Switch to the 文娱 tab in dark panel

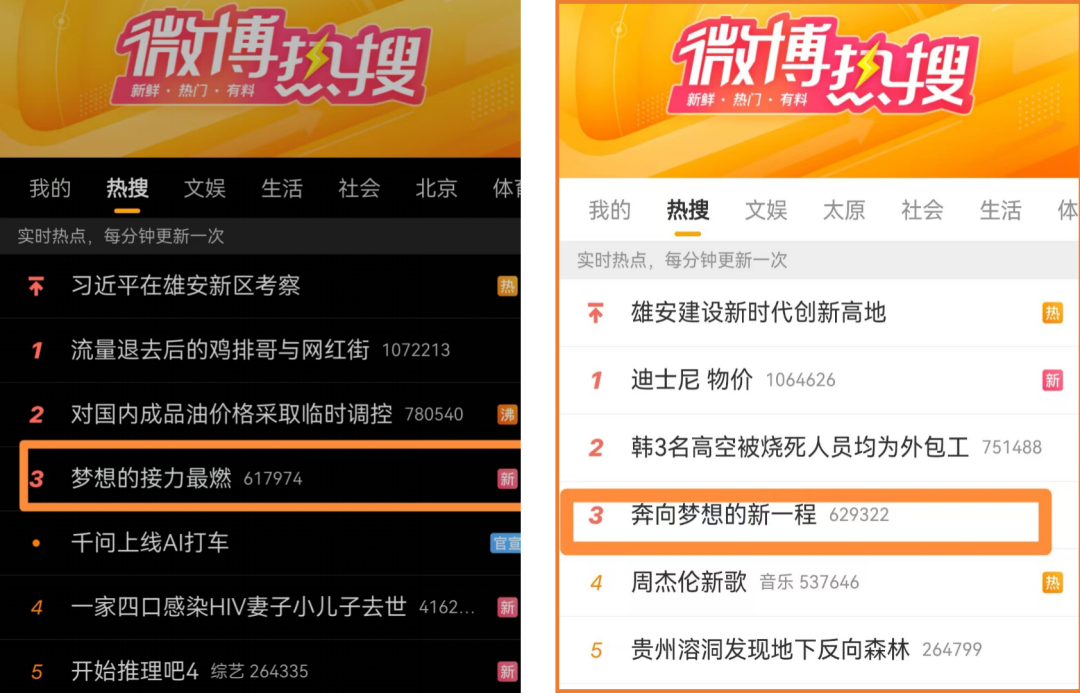click(x=205, y=188)
